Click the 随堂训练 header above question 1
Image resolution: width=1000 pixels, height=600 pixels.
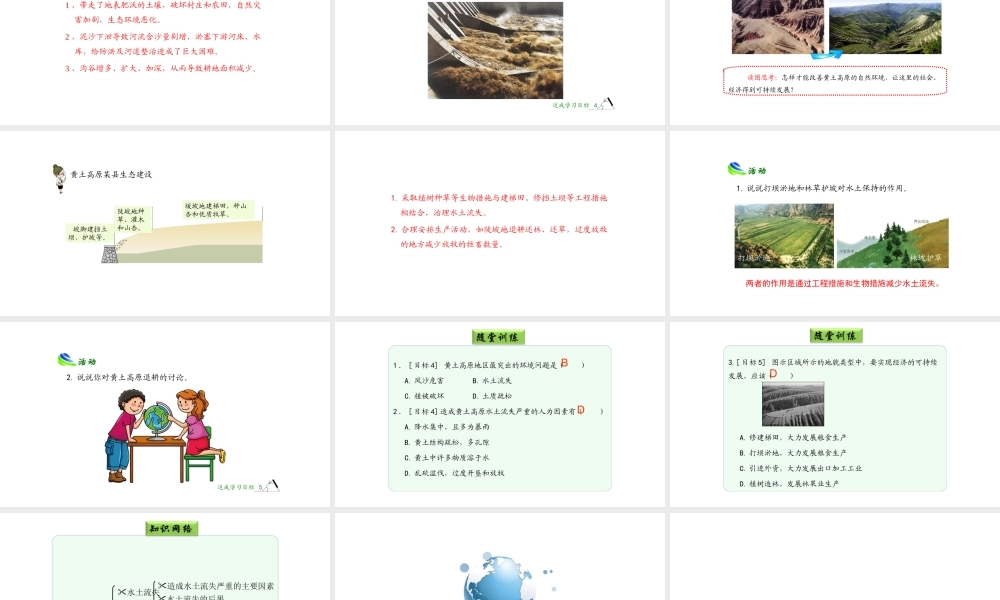[498, 337]
